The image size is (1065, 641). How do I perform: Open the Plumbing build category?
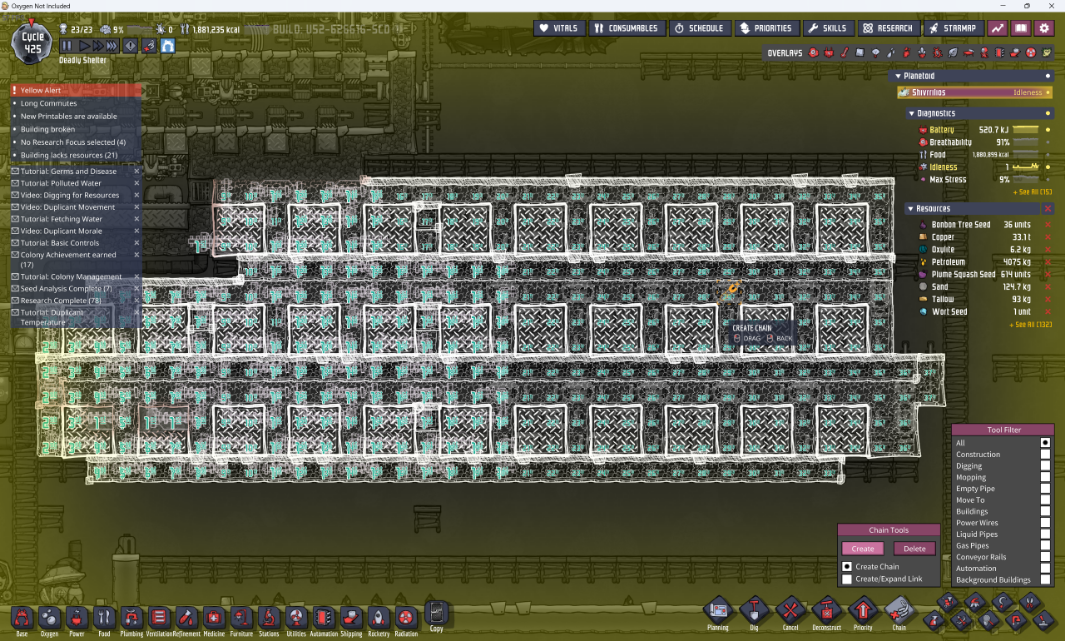coord(131,620)
